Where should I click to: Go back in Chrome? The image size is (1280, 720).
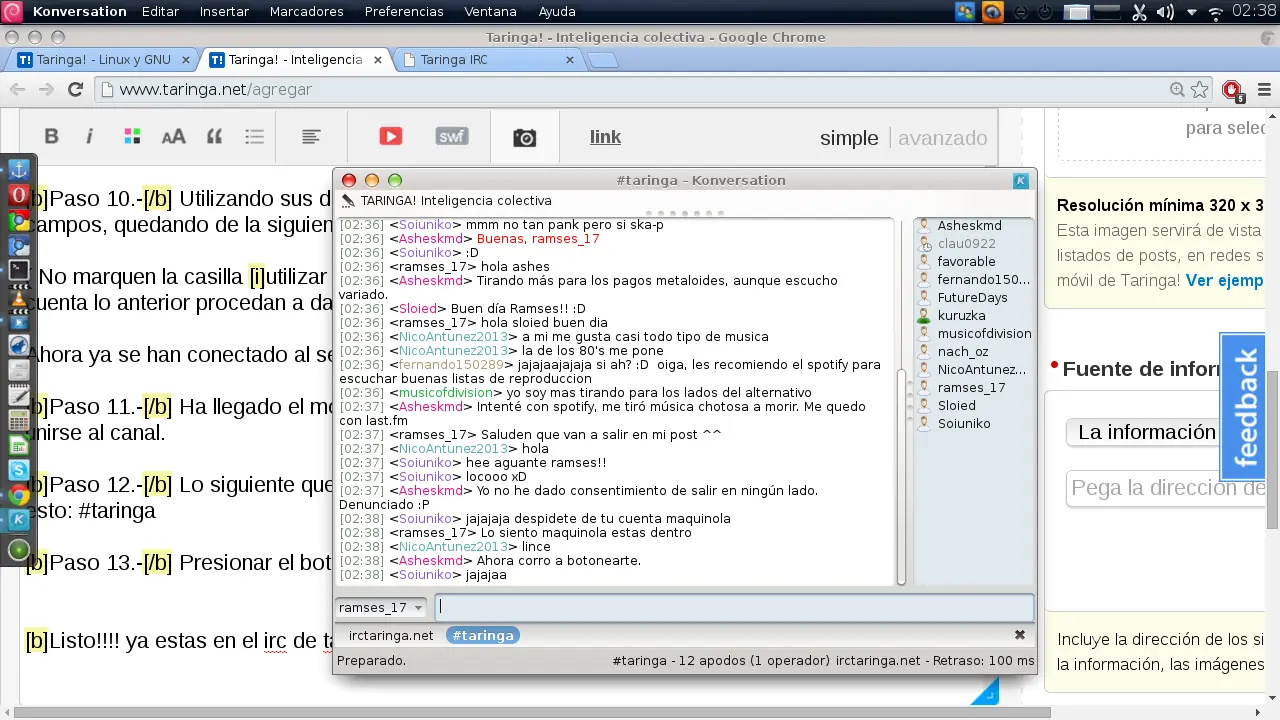coord(17,89)
